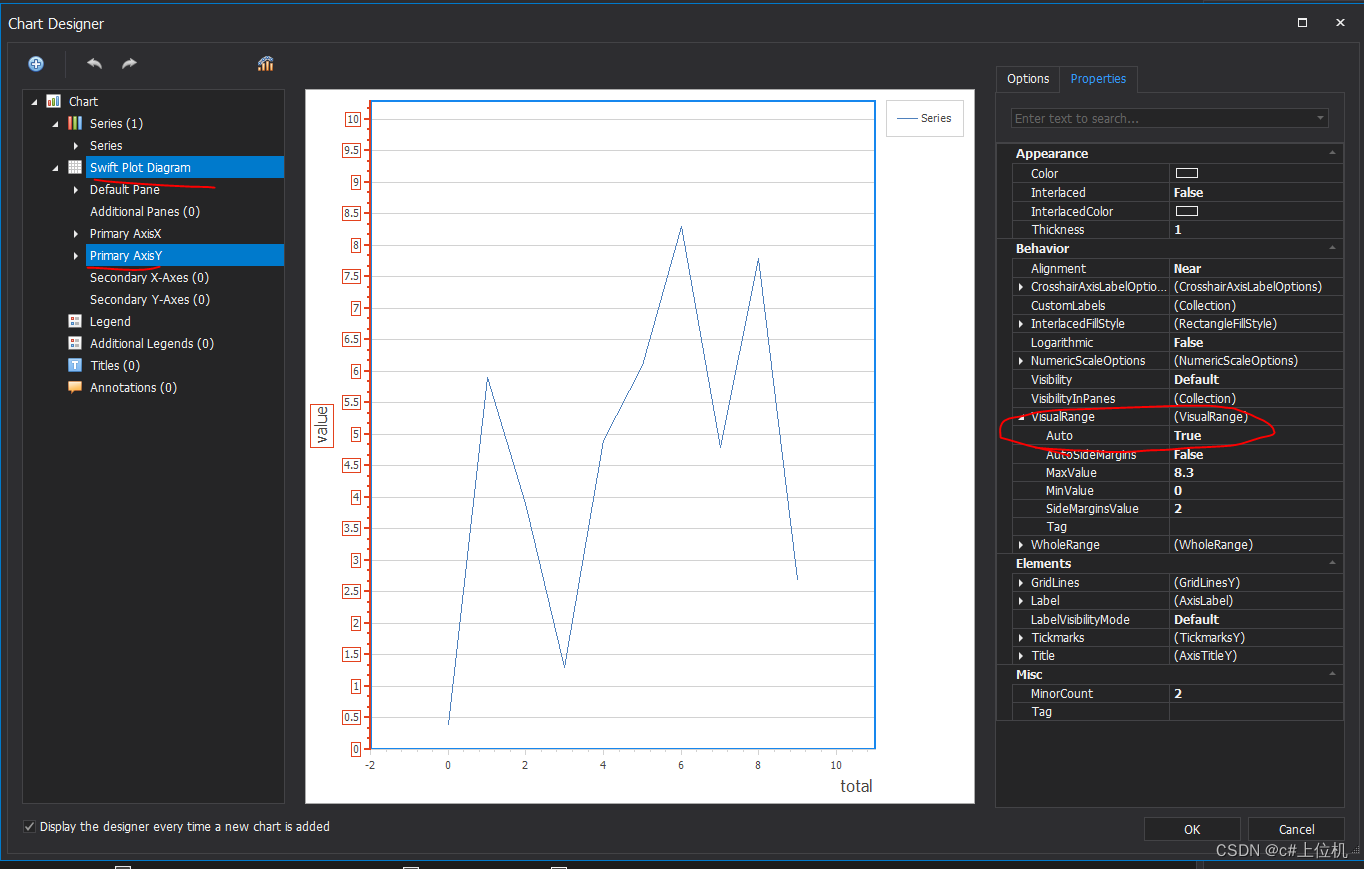Uncheck 'Display the designer every time' option
Image resolution: width=1364 pixels, height=869 pixels.
pos(29,826)
